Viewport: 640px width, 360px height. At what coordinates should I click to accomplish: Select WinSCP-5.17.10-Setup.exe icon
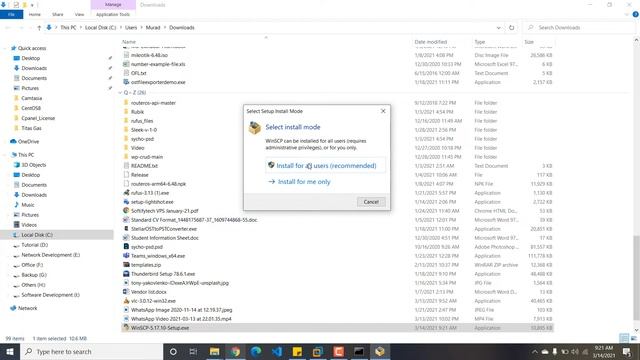[x=126, y=327]
